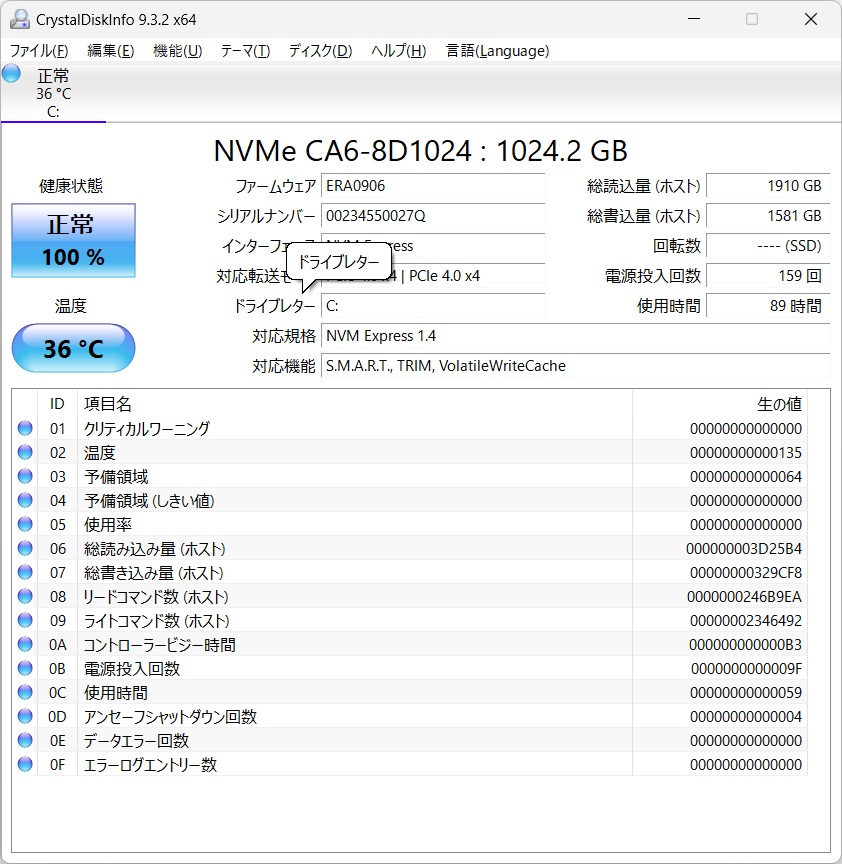Select the クリティカルワーニング row name
This screenshot has height=864, width=842.
[147, 428]
